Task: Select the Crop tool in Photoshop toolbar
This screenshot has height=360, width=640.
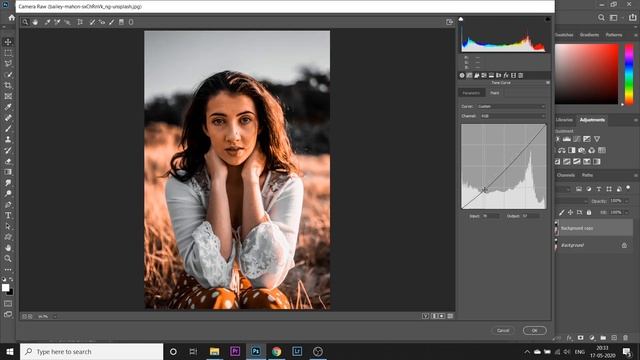Action: 8,85
